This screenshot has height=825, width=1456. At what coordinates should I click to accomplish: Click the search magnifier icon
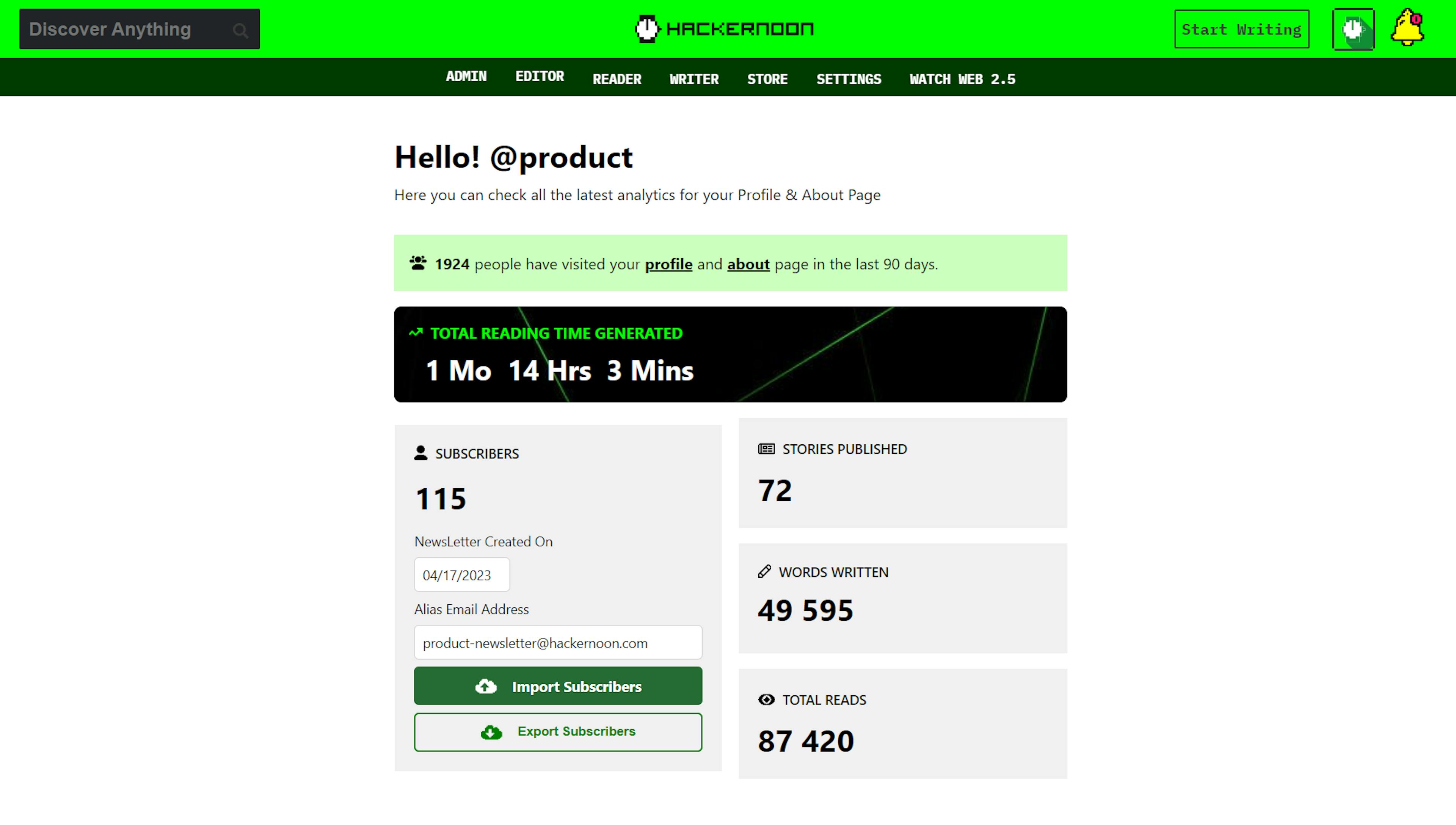click(240, 30)
